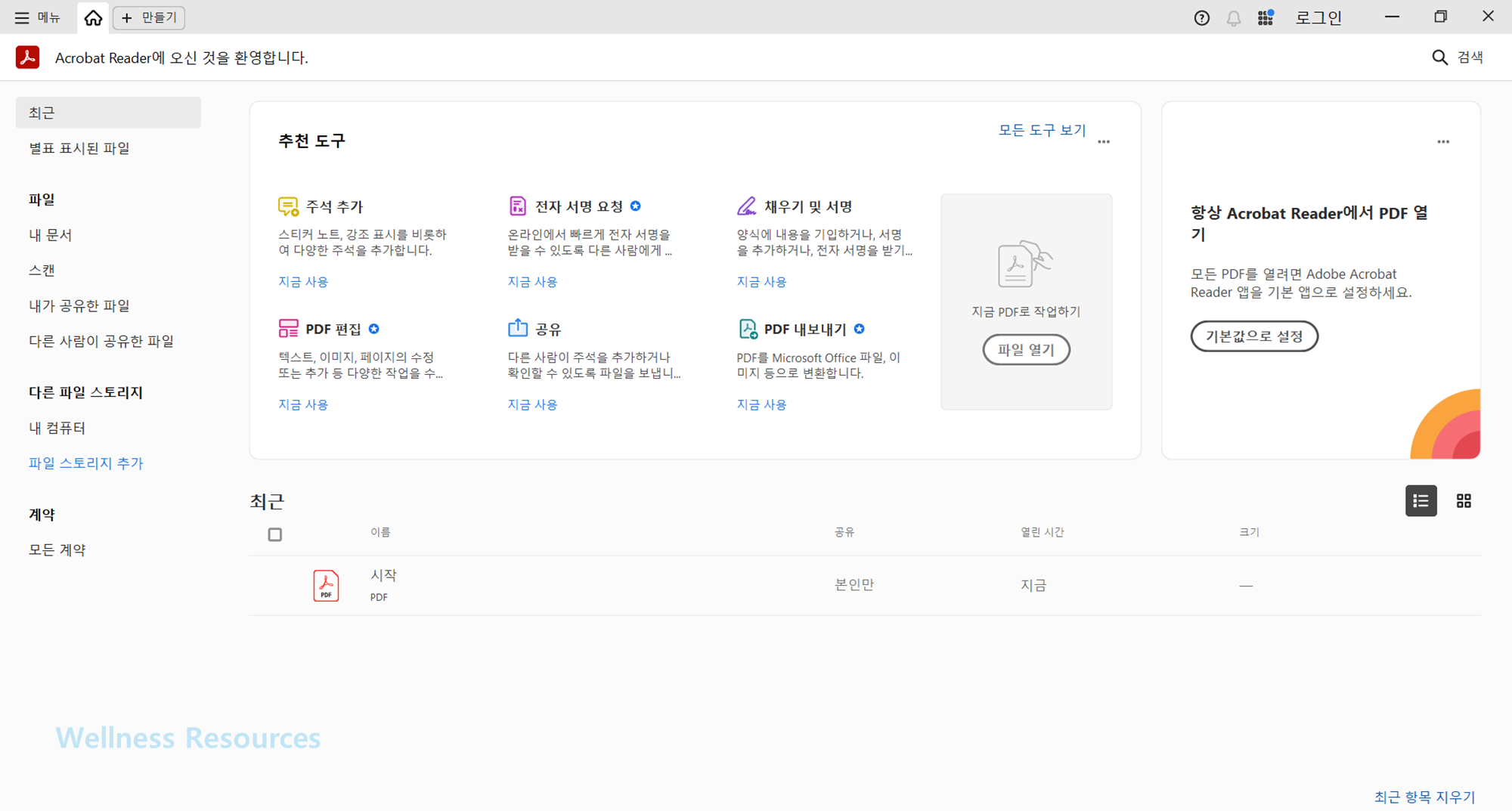Click premium badge next to PDF 내보내기
Screen dimensions: 1512x811
(x=860, y=329)
